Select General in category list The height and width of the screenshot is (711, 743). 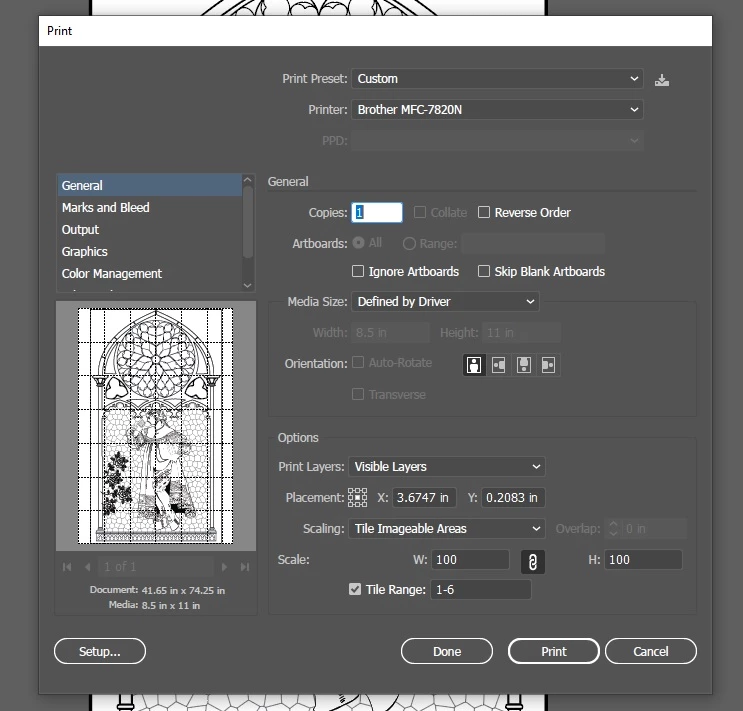pos(150,185)
